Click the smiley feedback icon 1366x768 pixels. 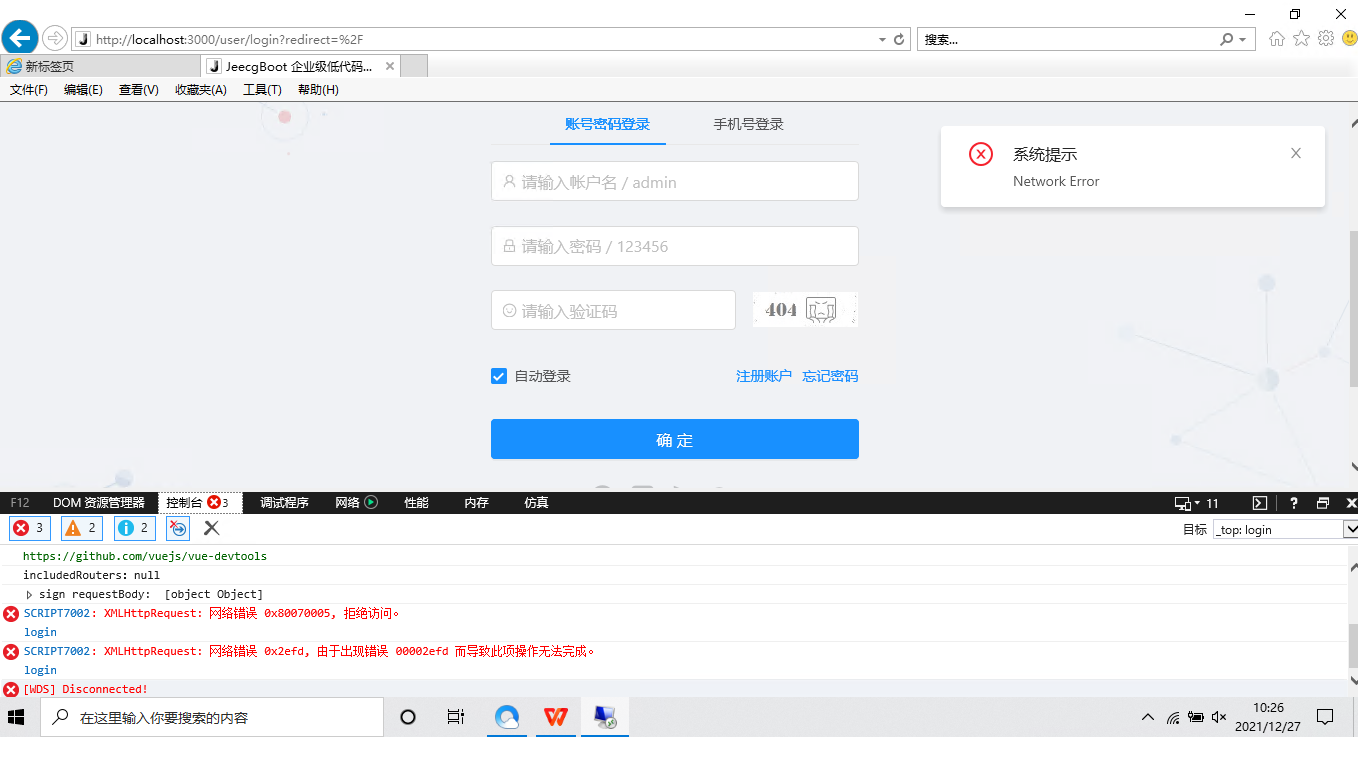coord(1350,39)
